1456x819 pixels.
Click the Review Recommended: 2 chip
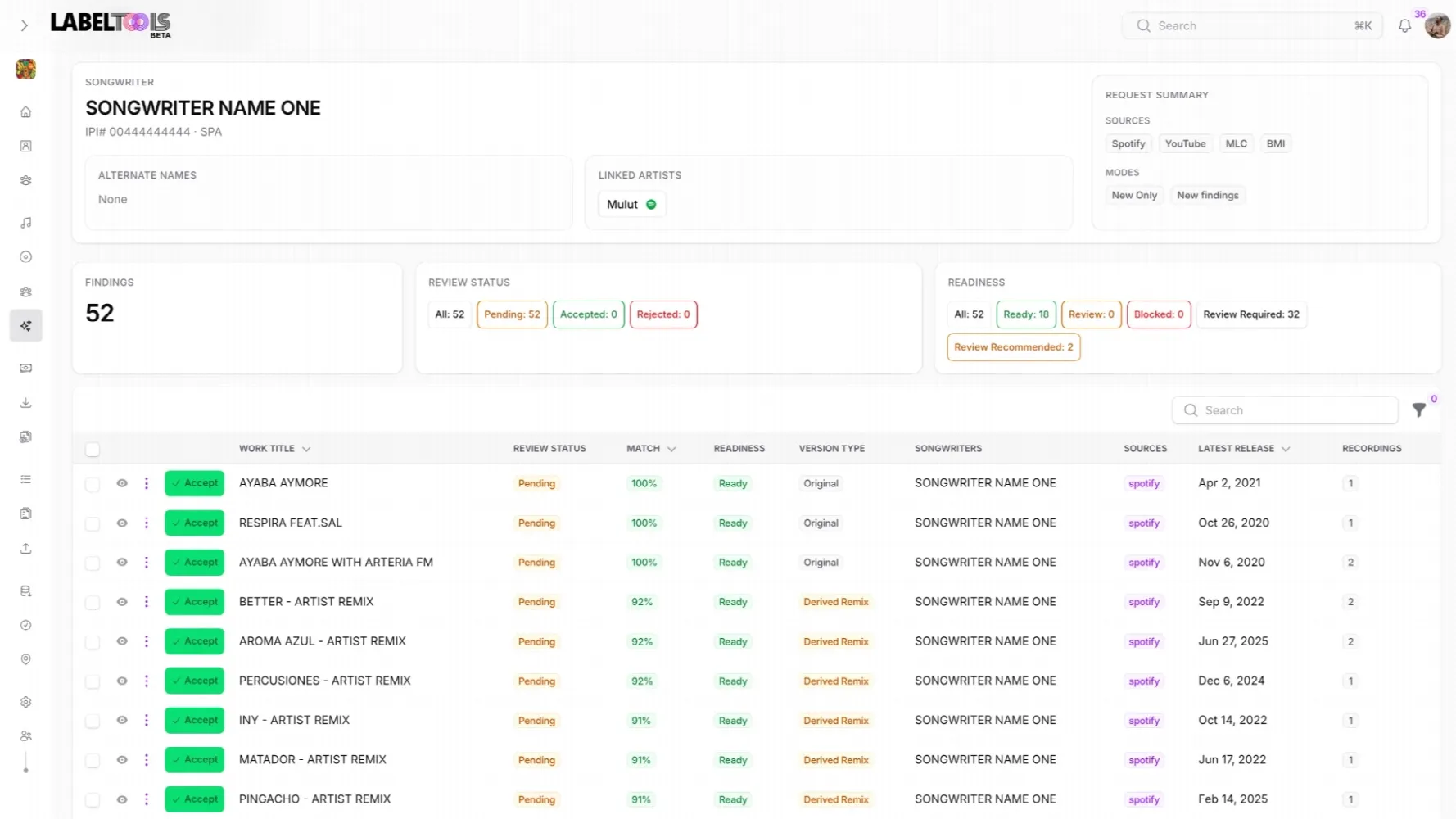point(1014,347)
